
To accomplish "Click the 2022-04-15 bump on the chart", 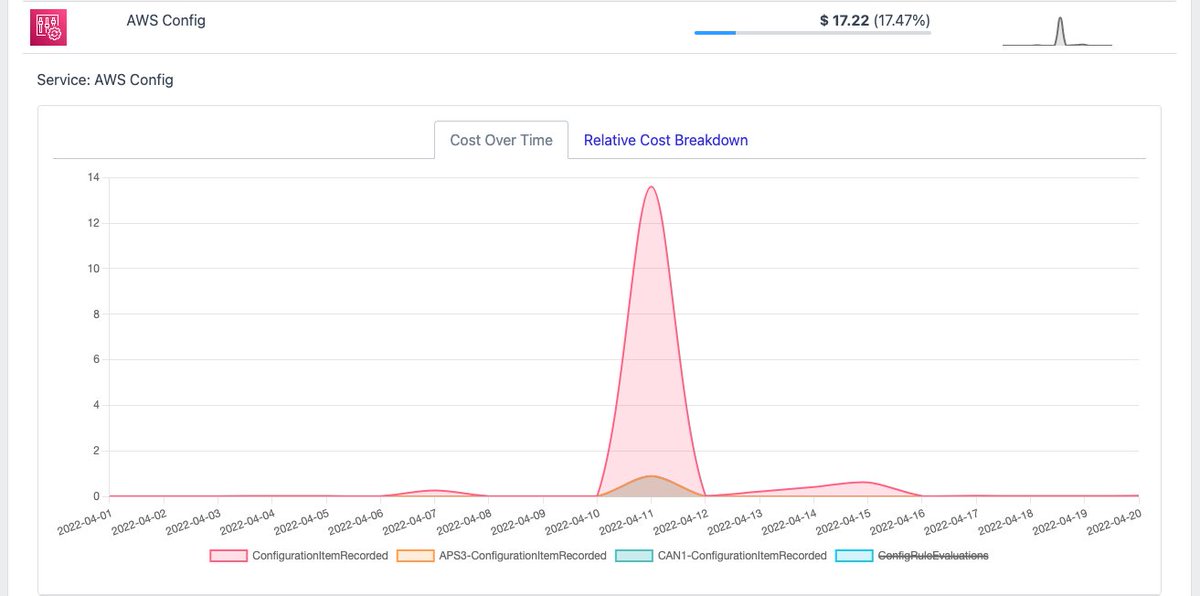I will point(867,482).
